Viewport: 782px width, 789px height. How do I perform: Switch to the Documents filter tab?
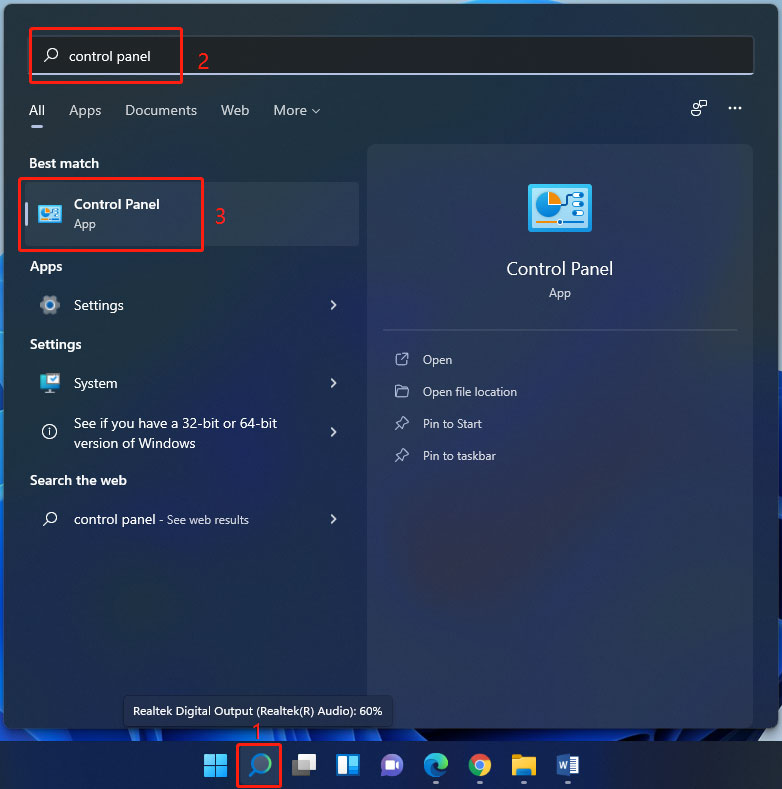[x=161, y=110]
